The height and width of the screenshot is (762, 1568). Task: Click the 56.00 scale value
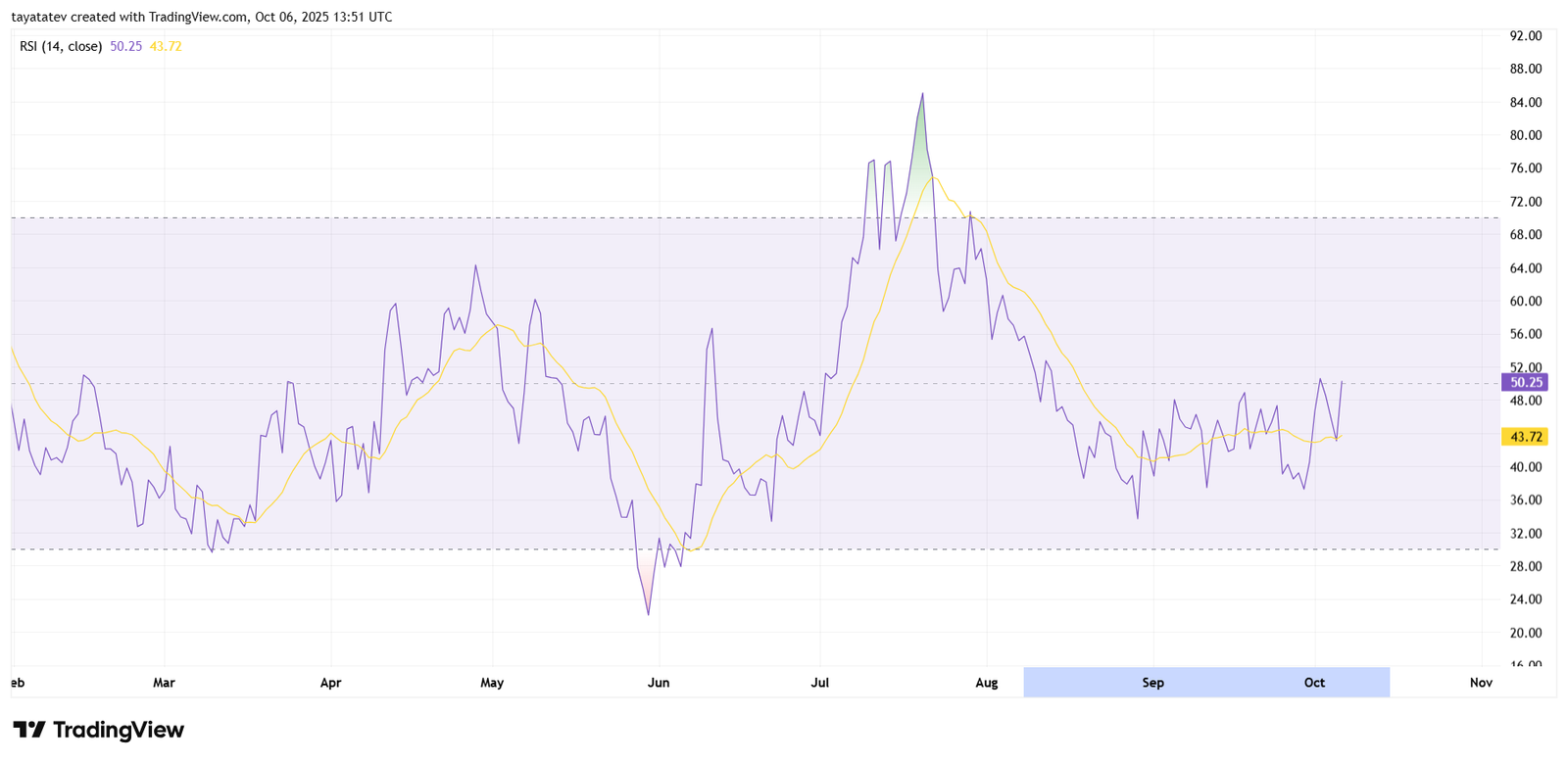click(x=1526, y=334)
